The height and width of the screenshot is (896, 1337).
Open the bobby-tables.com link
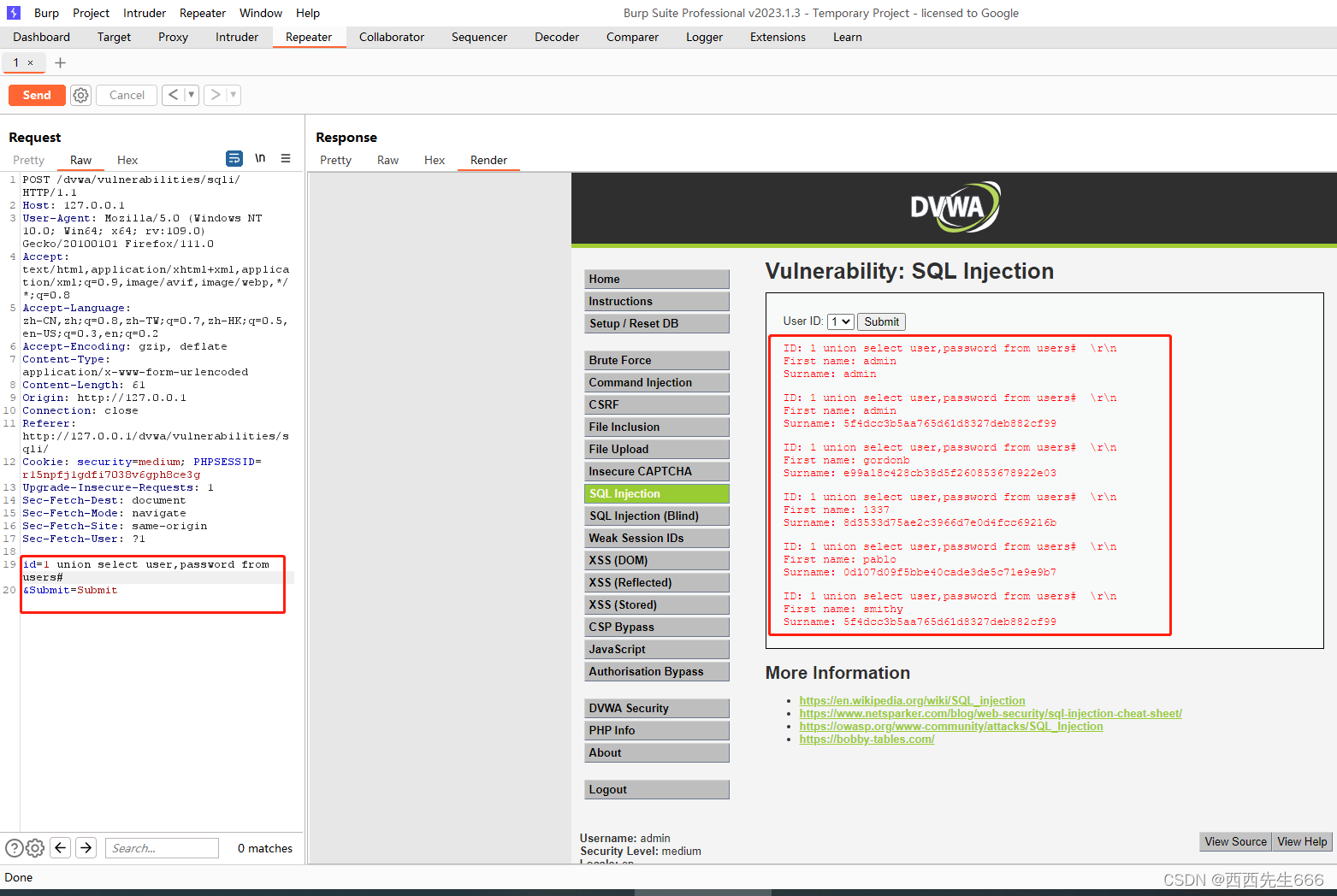click(867, 739)
